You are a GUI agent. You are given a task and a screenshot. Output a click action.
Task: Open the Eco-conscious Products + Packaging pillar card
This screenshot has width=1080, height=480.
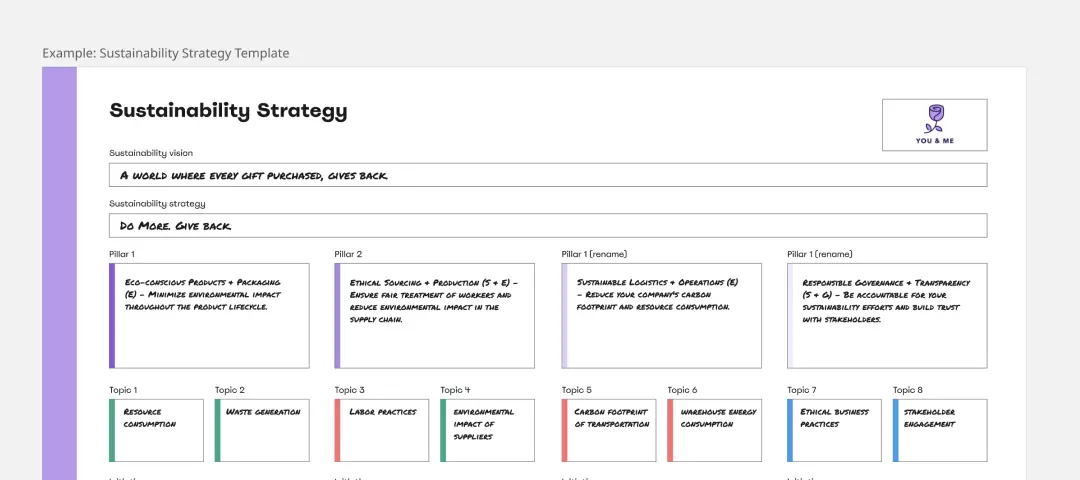tap(210, 315)
